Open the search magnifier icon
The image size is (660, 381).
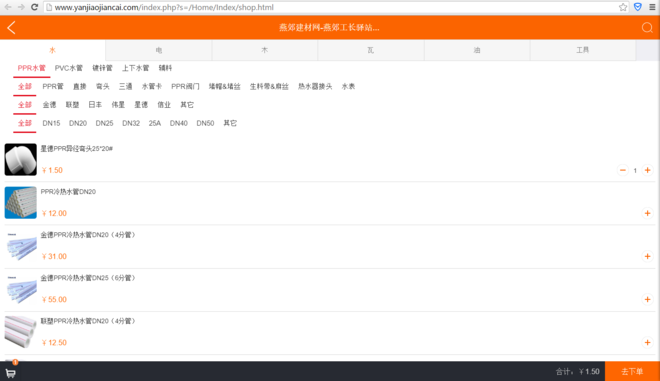[647, 28]
